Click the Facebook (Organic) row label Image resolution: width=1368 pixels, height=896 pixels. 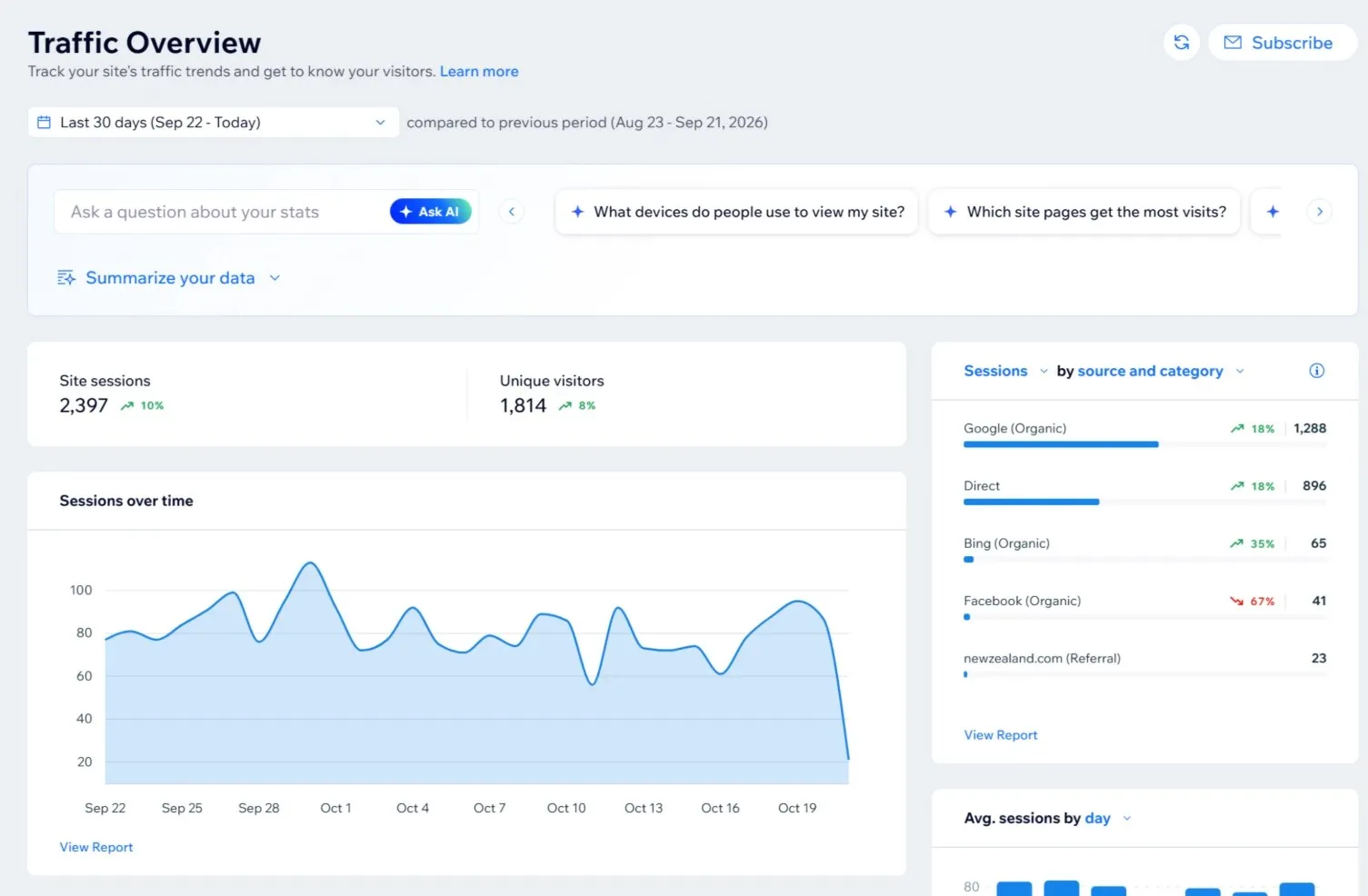(1022, 601)
